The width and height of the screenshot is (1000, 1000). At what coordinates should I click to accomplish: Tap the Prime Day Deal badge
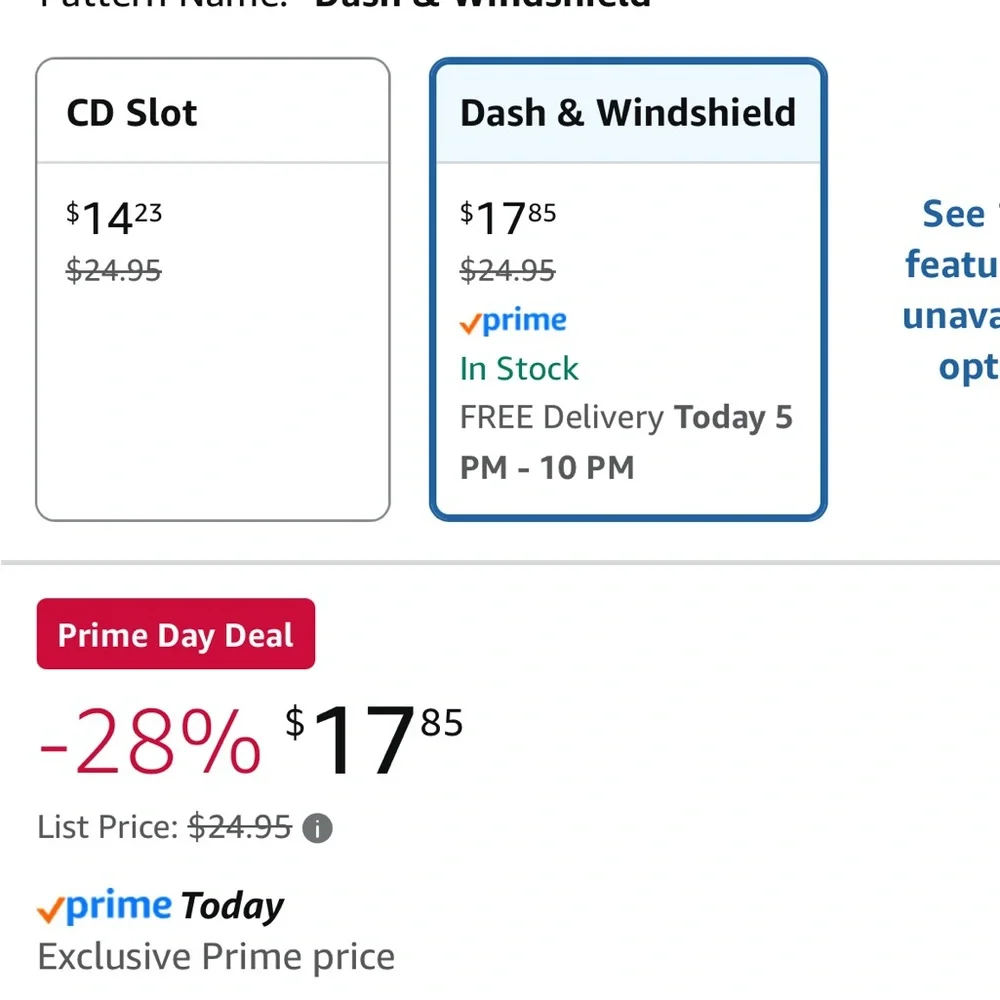[175, 634]
